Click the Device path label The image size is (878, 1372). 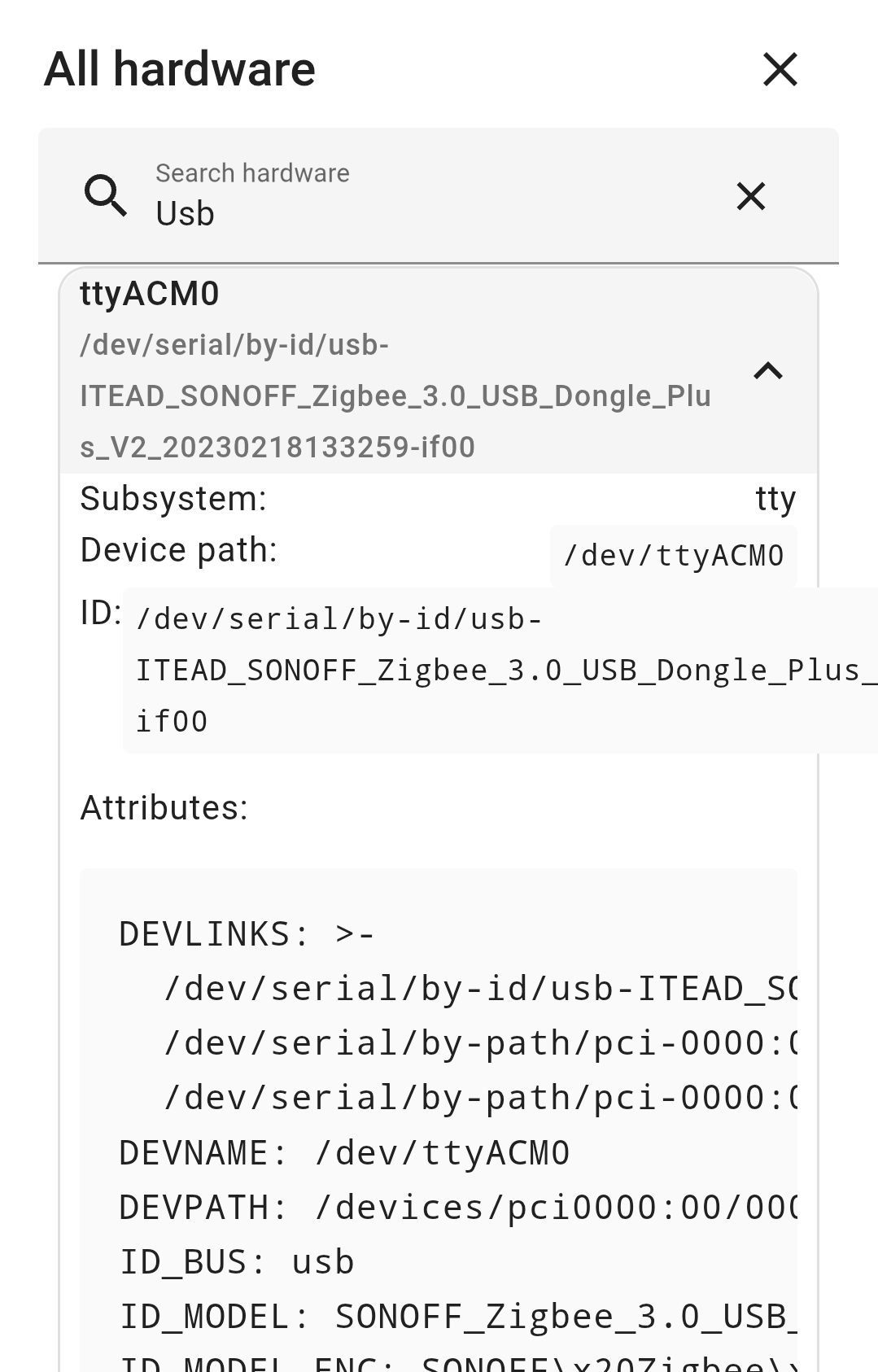coord(179,550)
